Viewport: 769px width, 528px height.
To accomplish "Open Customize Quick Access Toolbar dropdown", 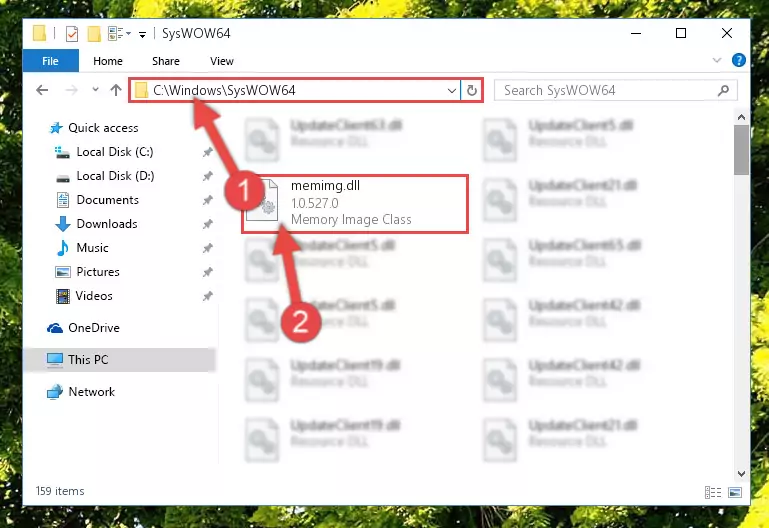I will click(x=142, y=34).
